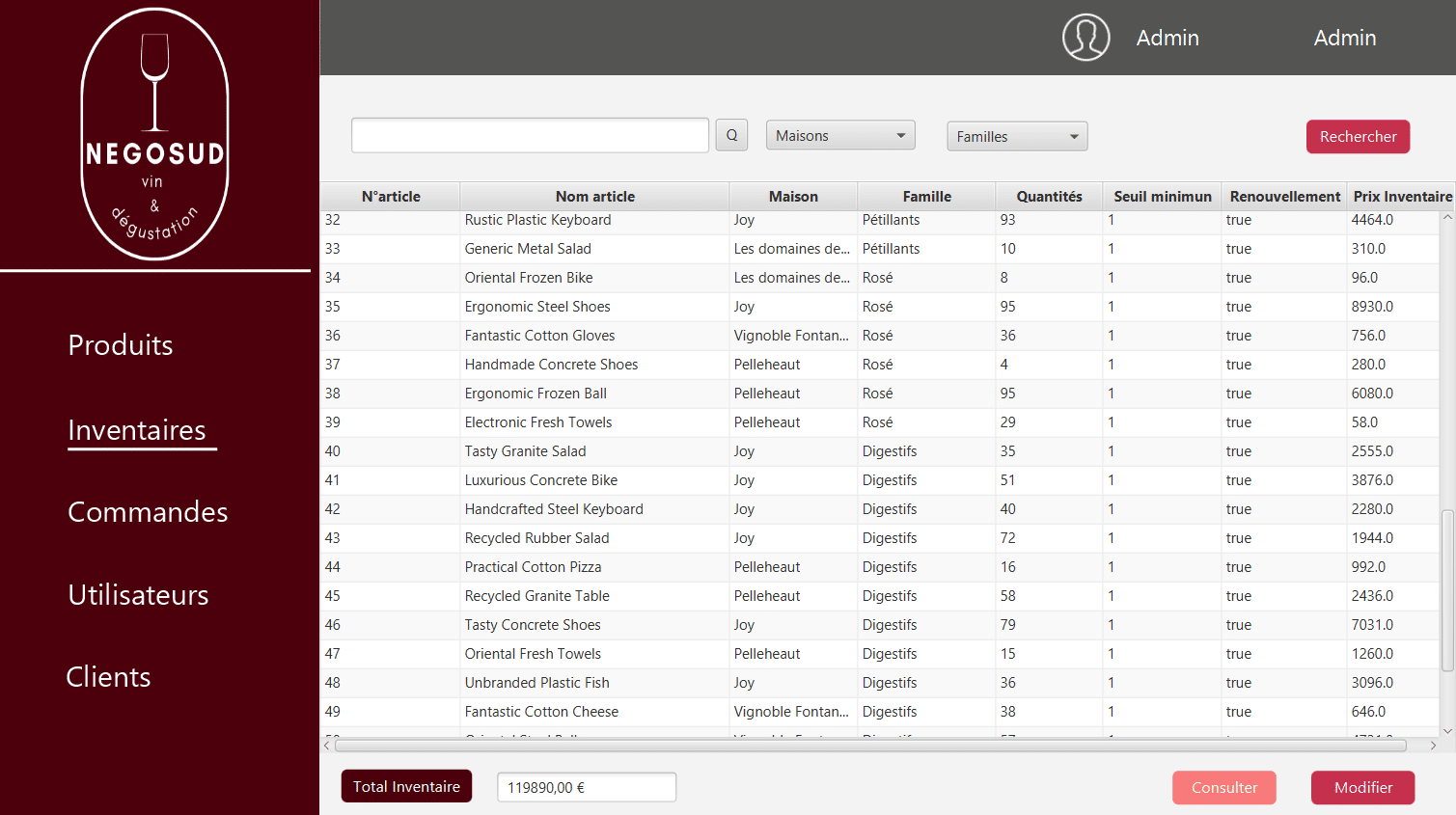
Task: Go to the Produits section
Action: pos(121,345)
